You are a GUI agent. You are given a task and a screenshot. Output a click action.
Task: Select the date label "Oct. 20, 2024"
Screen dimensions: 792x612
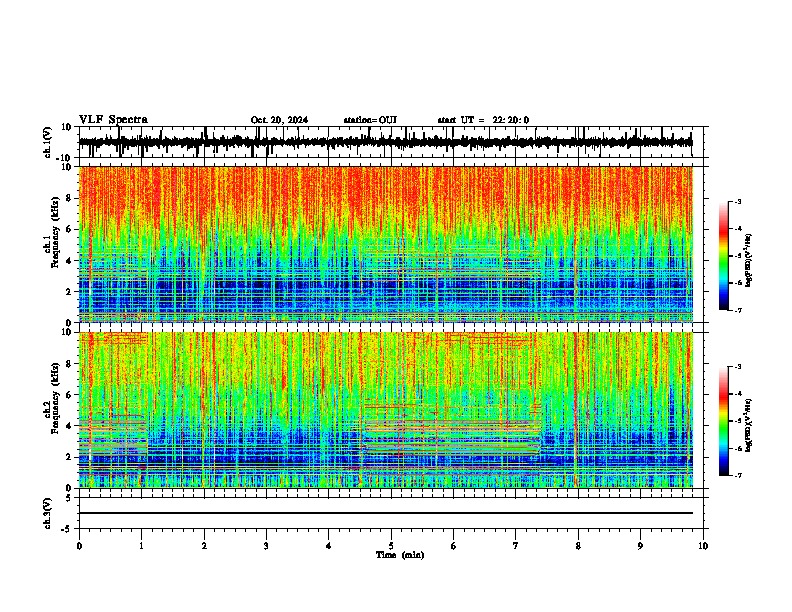(279, 120)
